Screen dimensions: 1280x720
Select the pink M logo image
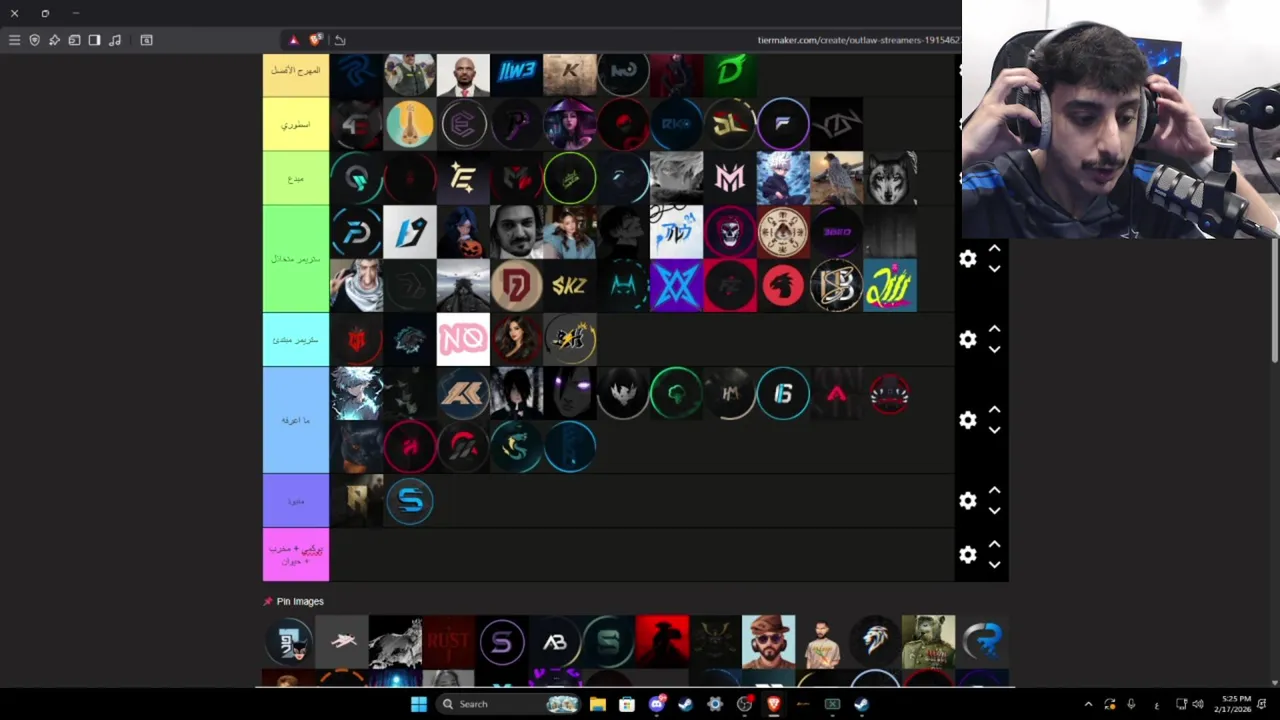pyautogui.click(x=730, y=178)
